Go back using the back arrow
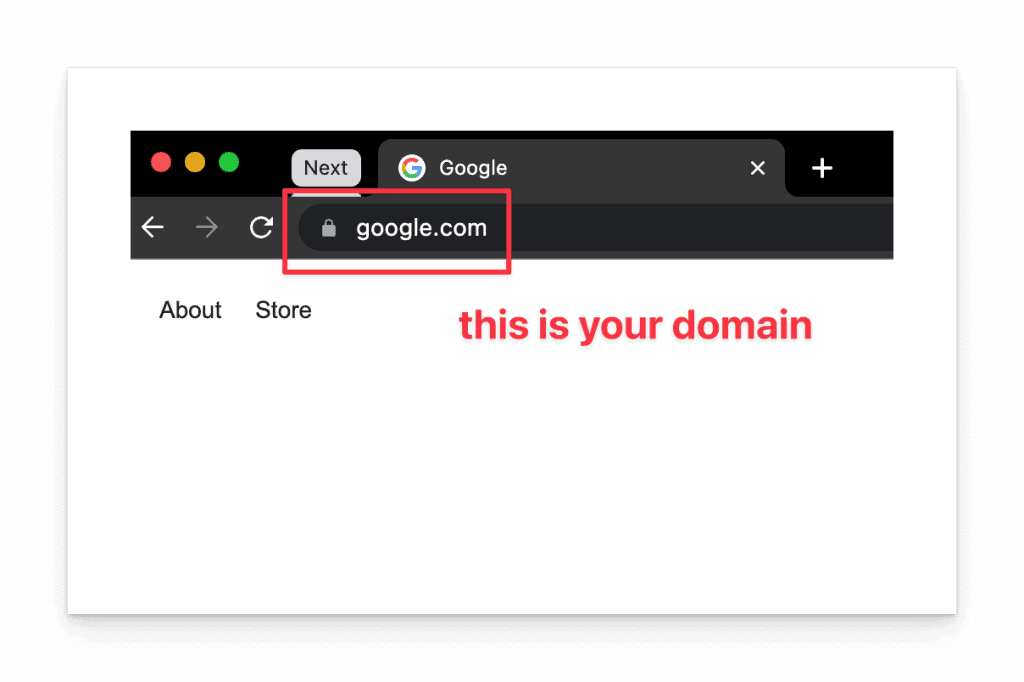Screen dimensions: 1024x682 point(152,227)
